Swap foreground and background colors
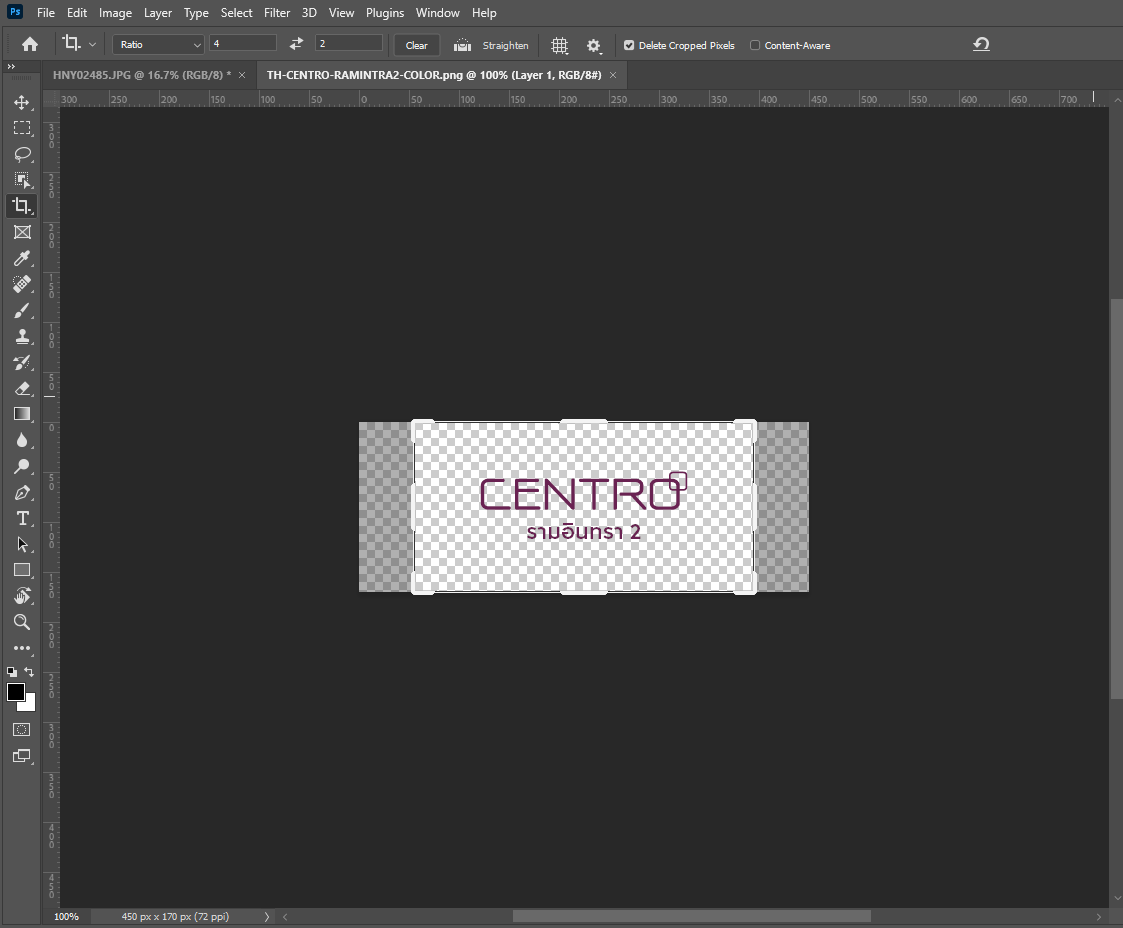1123x928 pixels. click(29, 672)
